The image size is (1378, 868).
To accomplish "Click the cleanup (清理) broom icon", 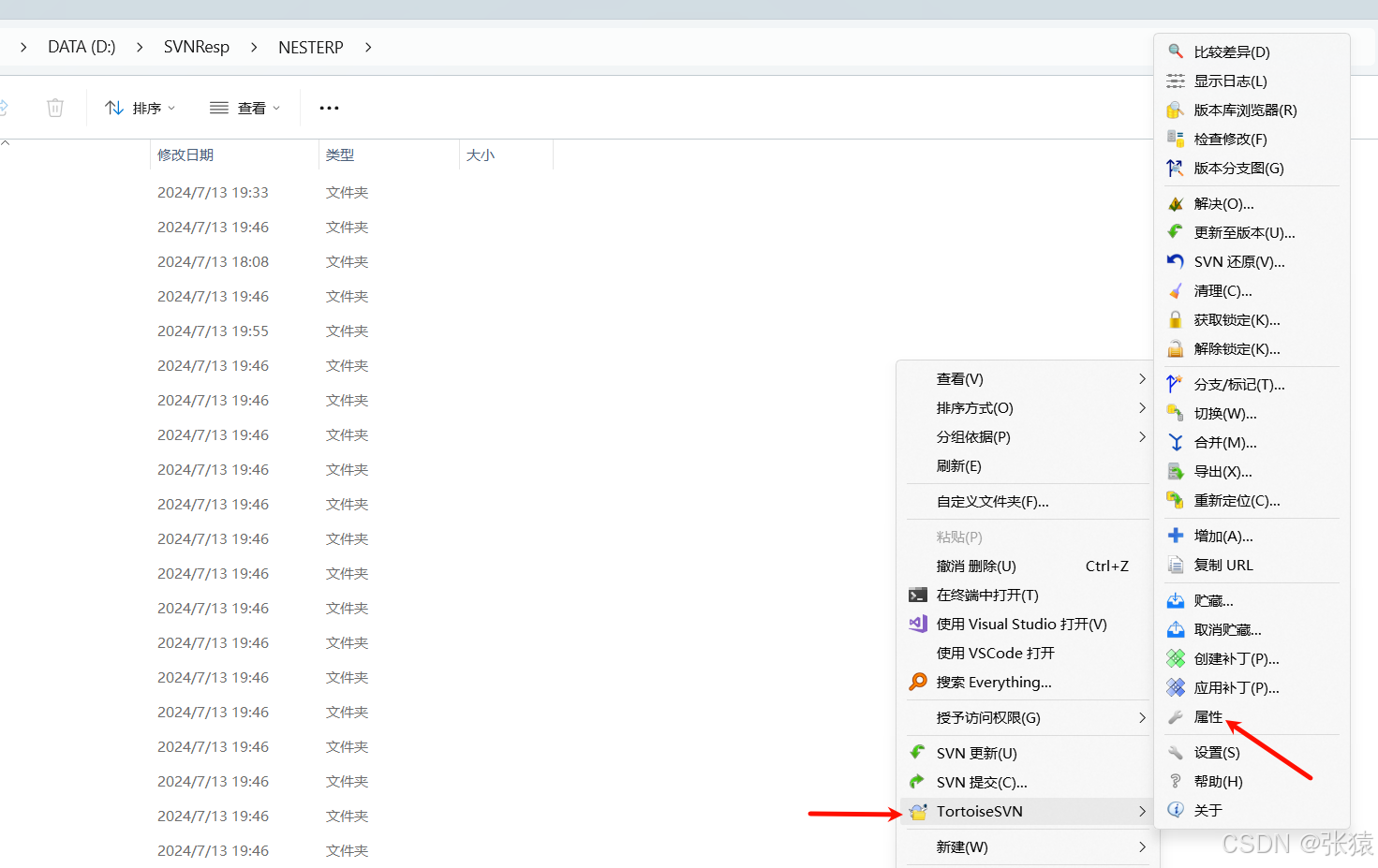I will pos(1175,290).
